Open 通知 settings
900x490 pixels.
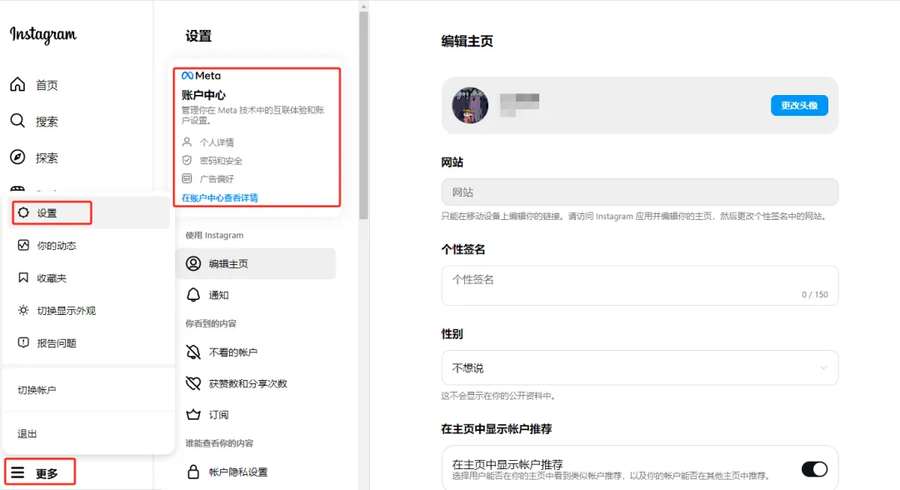tap(256, 295)
